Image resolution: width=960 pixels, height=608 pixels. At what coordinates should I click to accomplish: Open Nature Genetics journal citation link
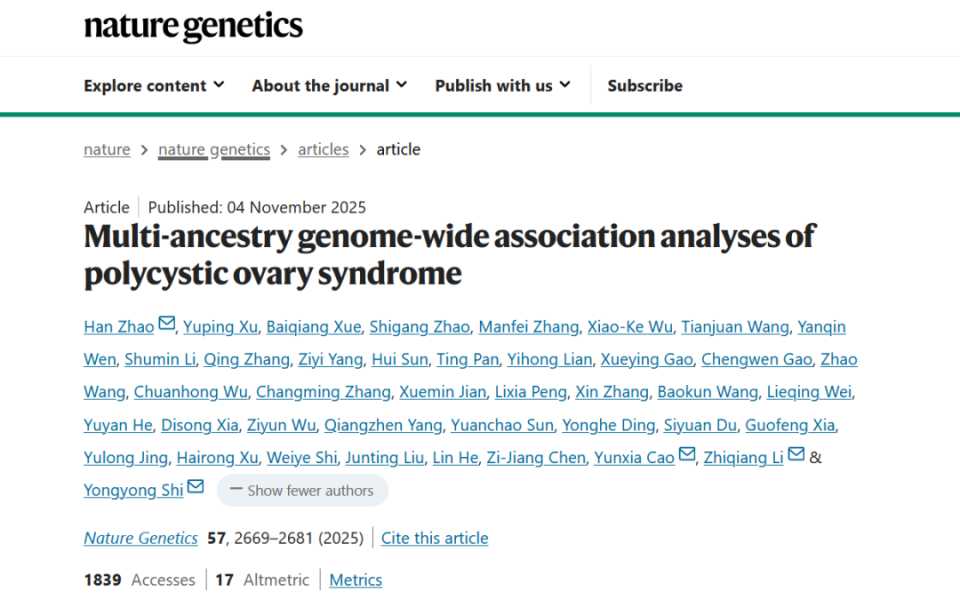tap(141, 538)
